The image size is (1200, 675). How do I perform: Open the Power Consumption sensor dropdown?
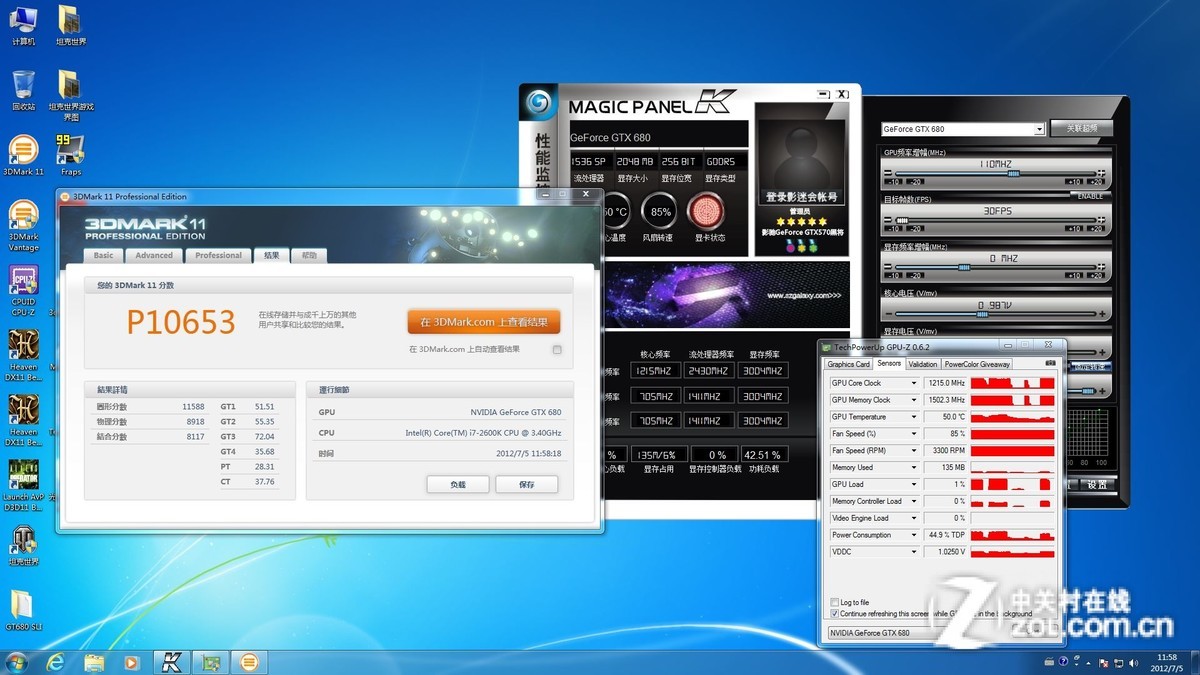pos(913,535)
